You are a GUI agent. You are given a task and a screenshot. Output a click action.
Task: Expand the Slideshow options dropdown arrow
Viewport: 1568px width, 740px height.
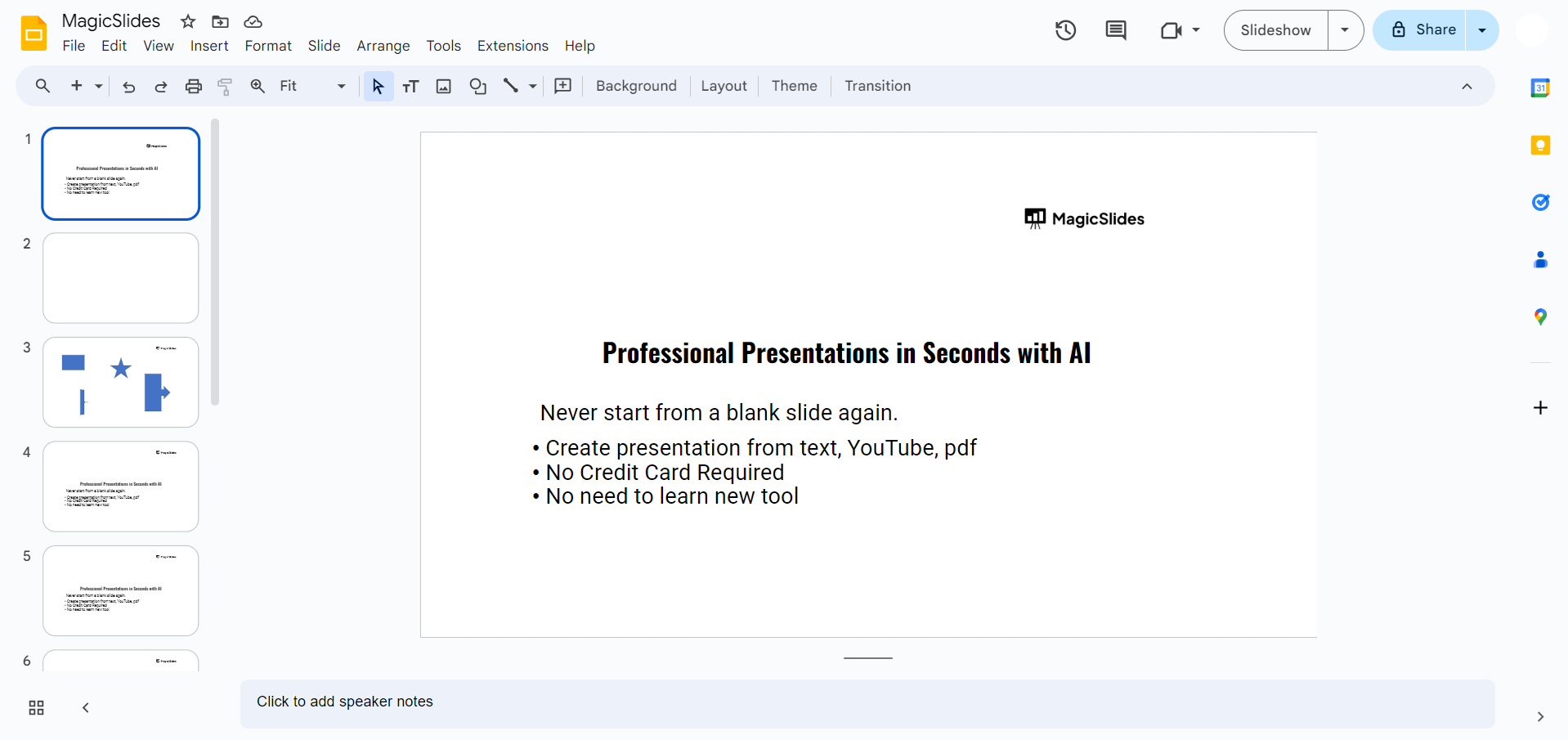pyautogui.click(x=1345, y=30)
